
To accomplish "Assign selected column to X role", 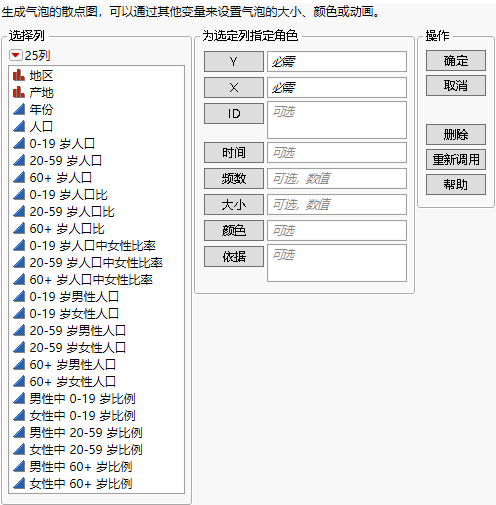I will 234,87.
